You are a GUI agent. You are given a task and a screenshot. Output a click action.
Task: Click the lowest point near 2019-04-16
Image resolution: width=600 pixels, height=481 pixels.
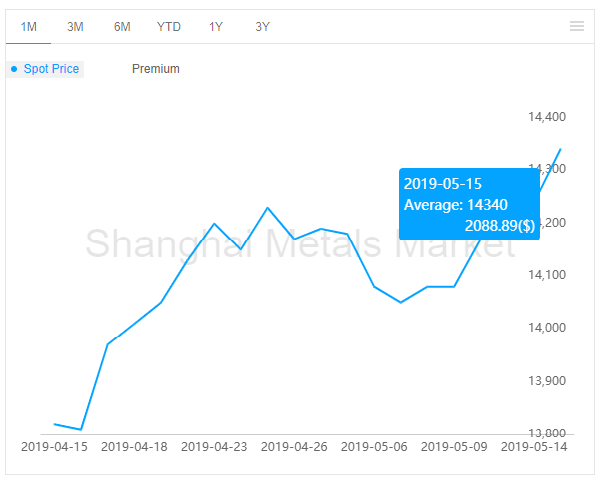[81, 429]
